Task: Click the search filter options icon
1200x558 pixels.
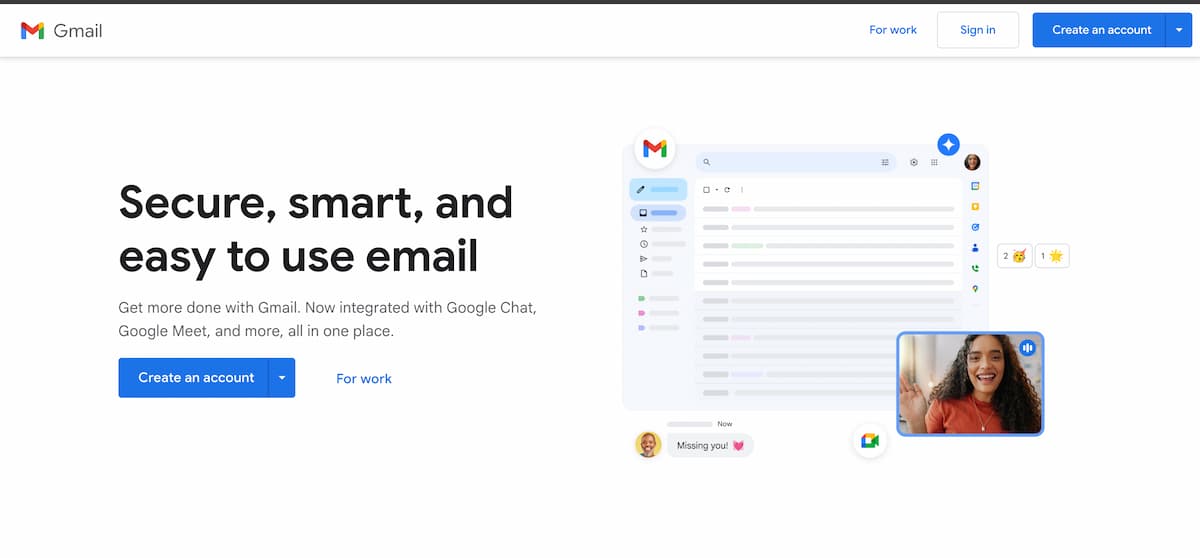Action: click(885, 162)
